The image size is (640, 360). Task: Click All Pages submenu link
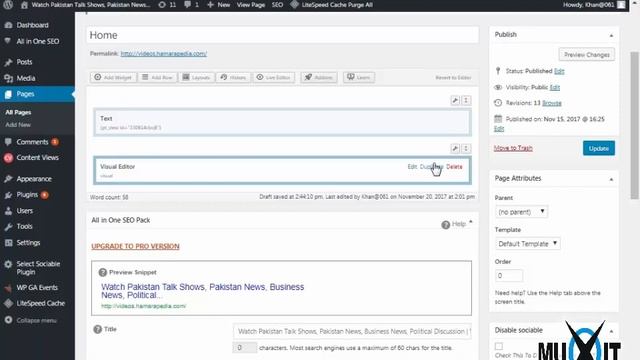pos(18,112)
